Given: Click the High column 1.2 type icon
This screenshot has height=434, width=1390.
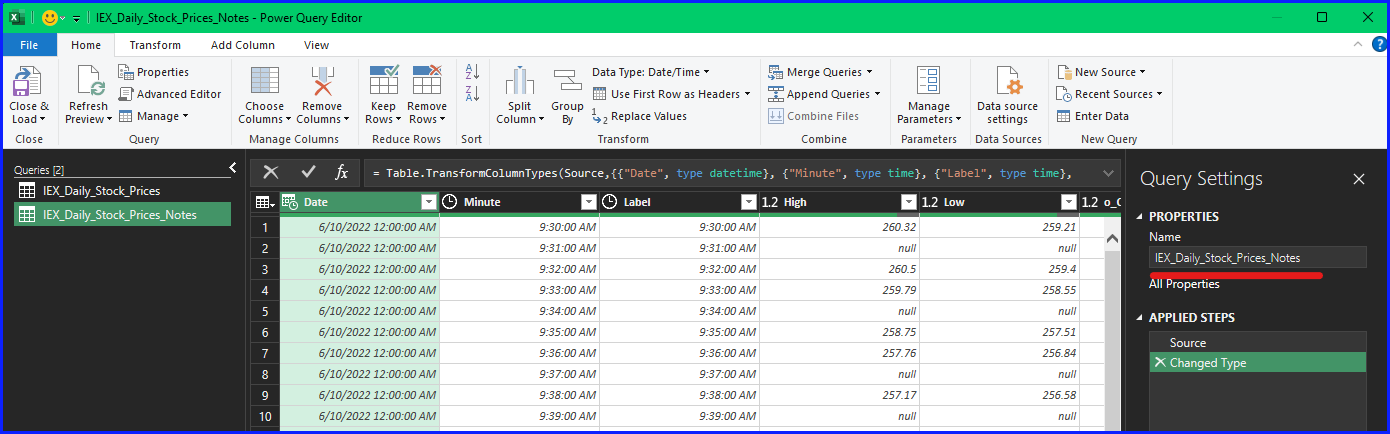Looking at the screenshot, I should (770, 202).
